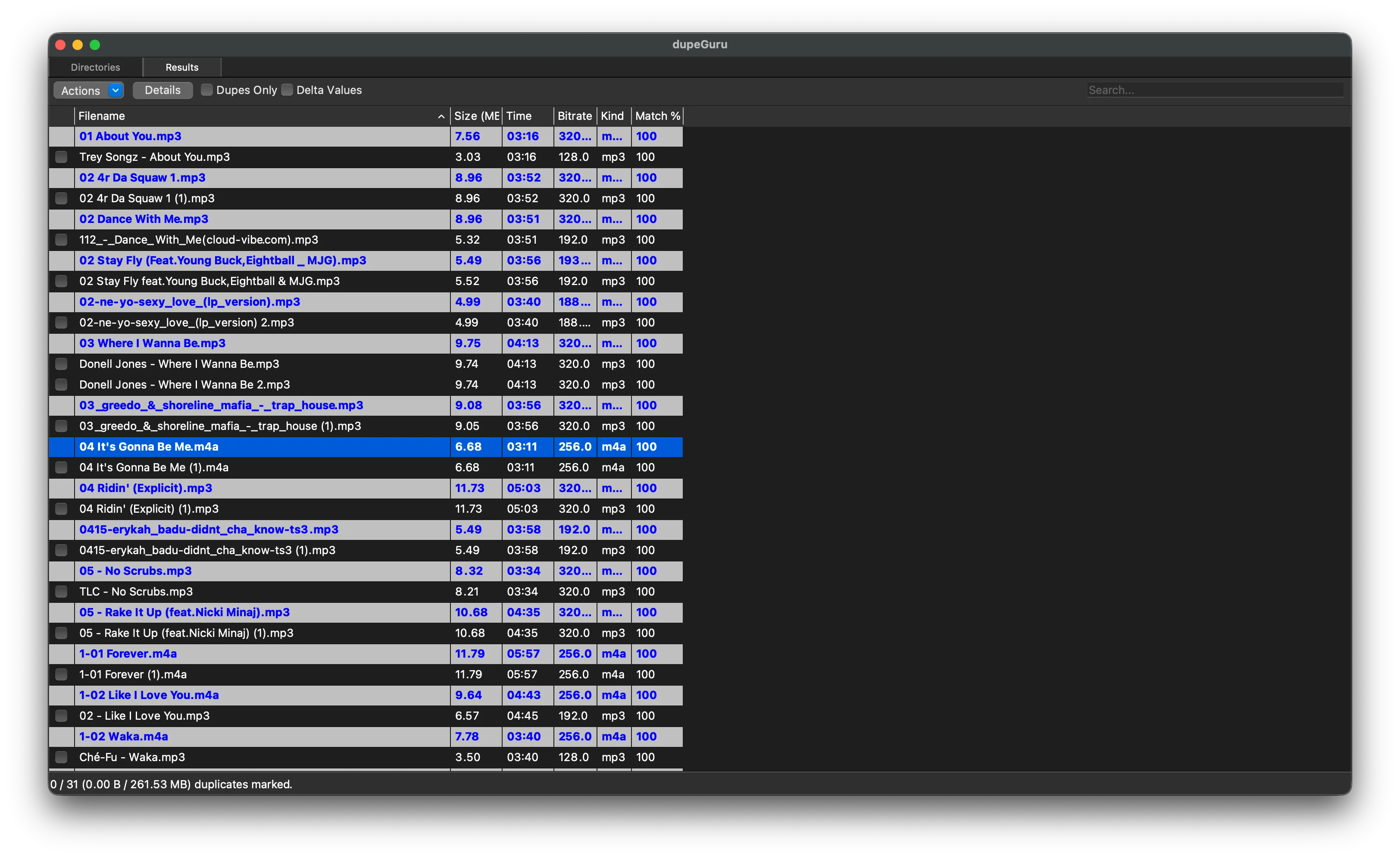Mark 02 - Like I Love You.mp3 checkbox

click(x=61, y=716)
